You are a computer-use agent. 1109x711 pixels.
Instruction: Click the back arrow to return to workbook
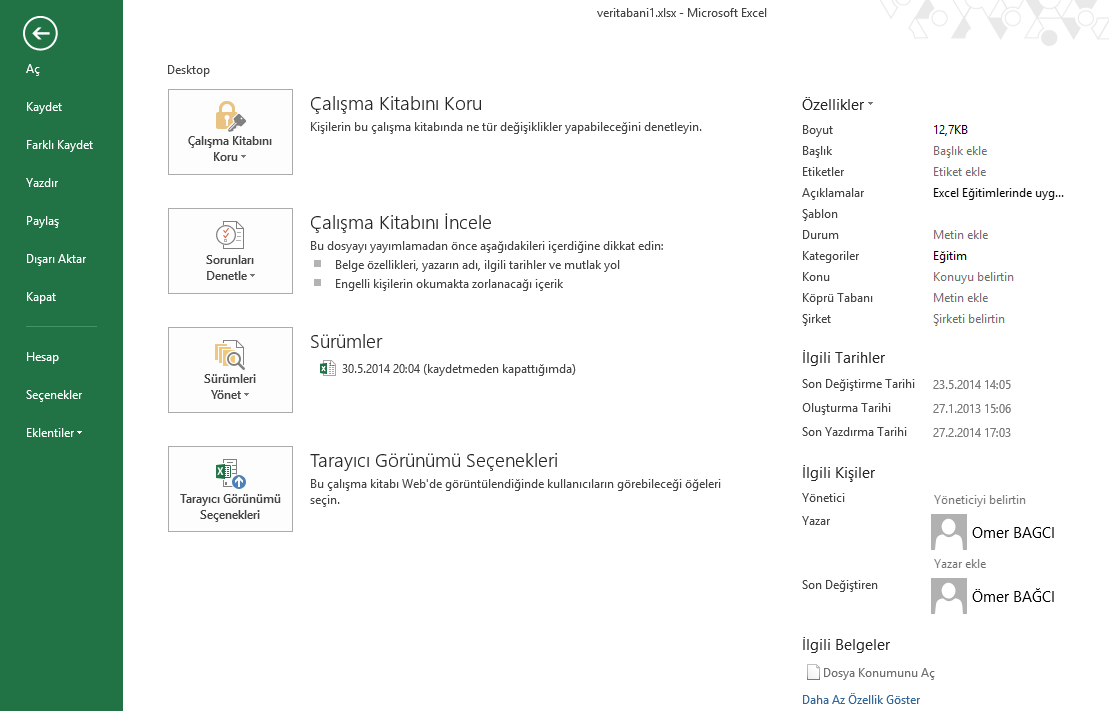click(x=40, y=34)
